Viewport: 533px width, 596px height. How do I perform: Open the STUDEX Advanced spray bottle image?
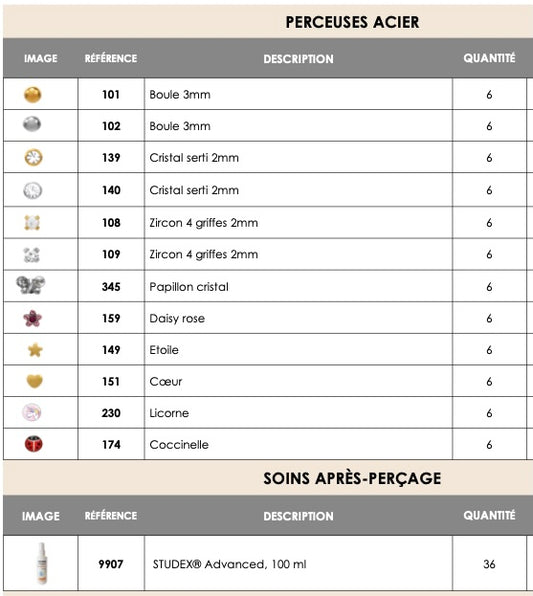coord(42,563)
